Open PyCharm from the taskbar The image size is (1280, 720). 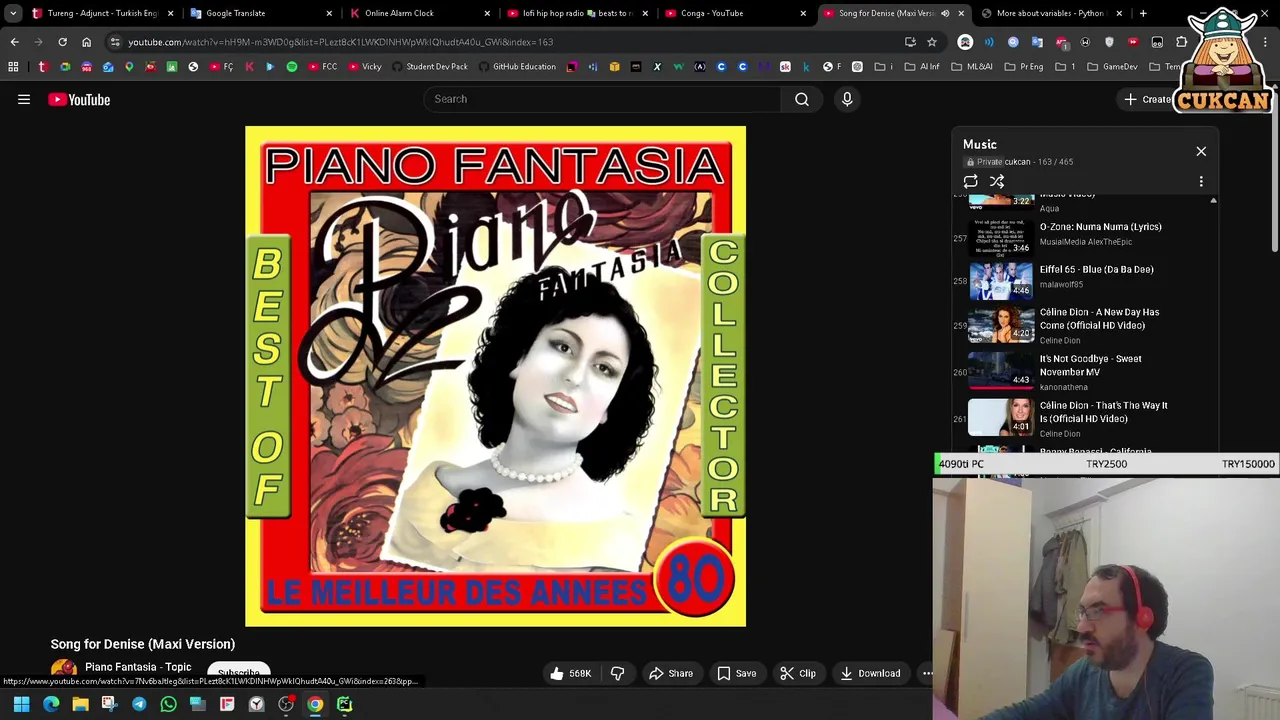pyautogui.click(x=344, y=704)
